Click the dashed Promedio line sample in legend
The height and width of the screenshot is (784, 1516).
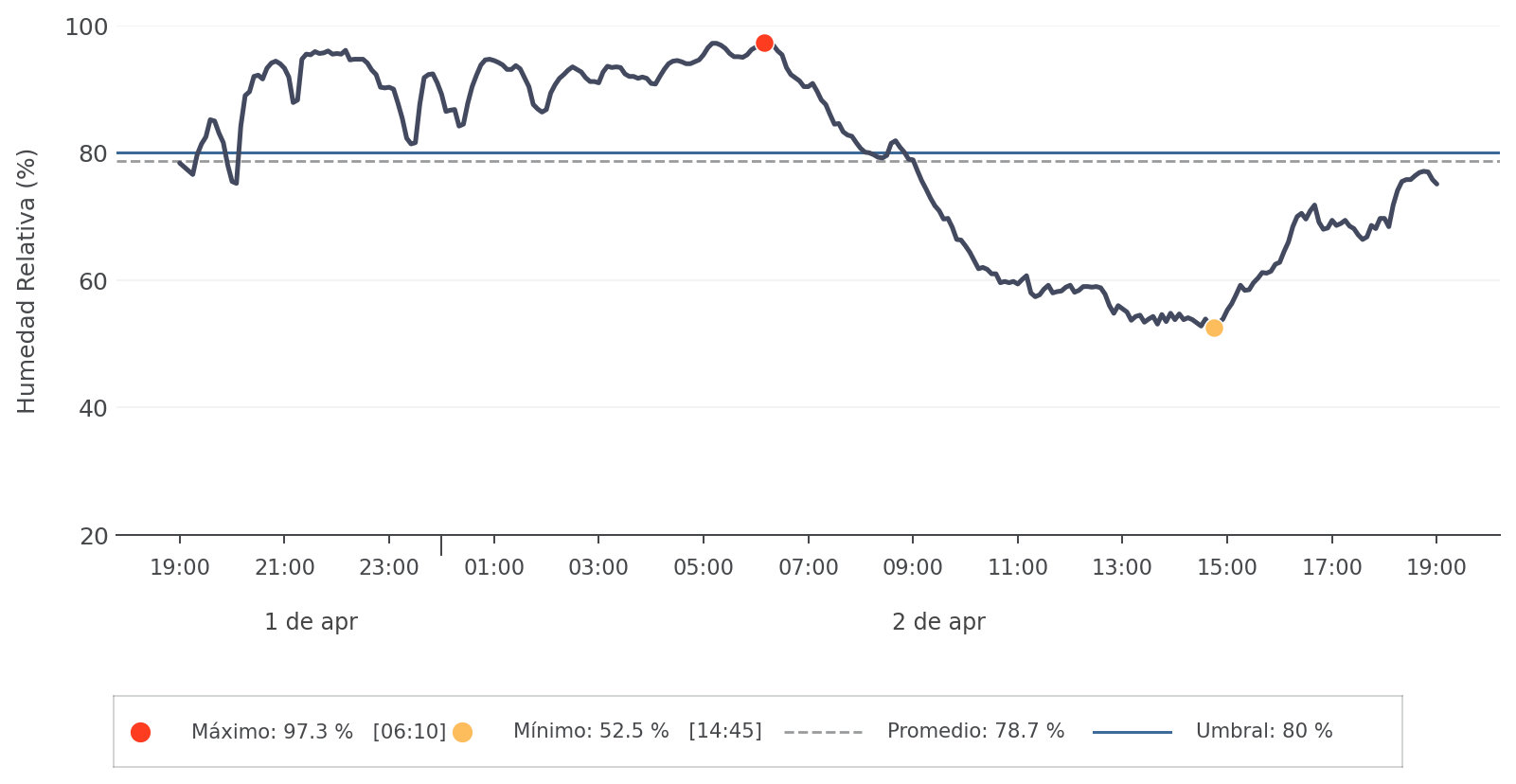[823, 732]
